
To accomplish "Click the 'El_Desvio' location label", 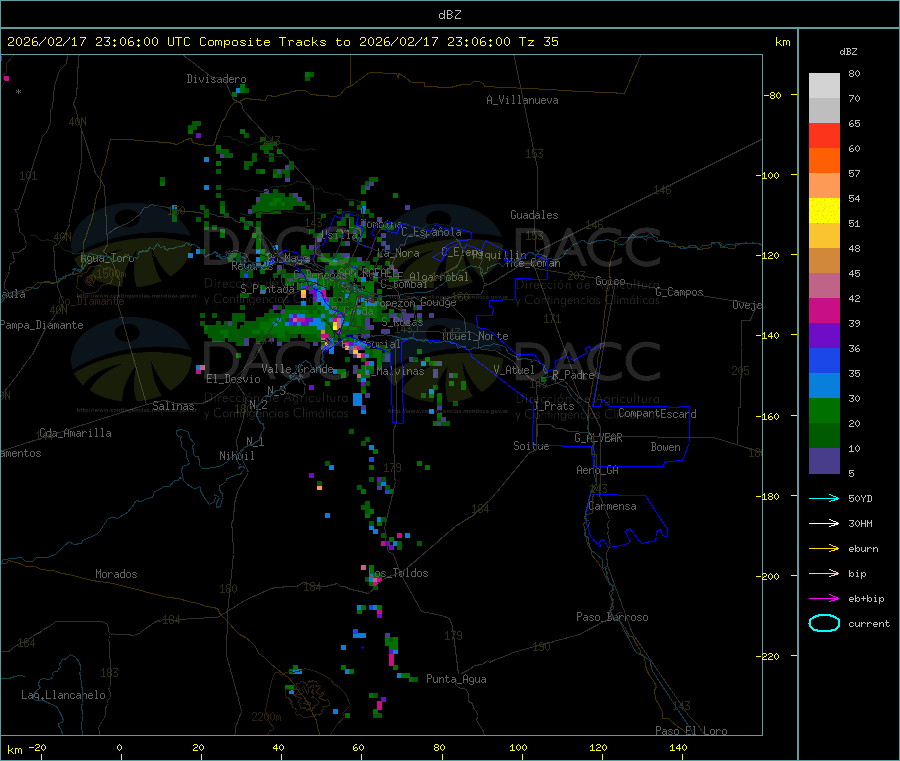I will 234,379.
